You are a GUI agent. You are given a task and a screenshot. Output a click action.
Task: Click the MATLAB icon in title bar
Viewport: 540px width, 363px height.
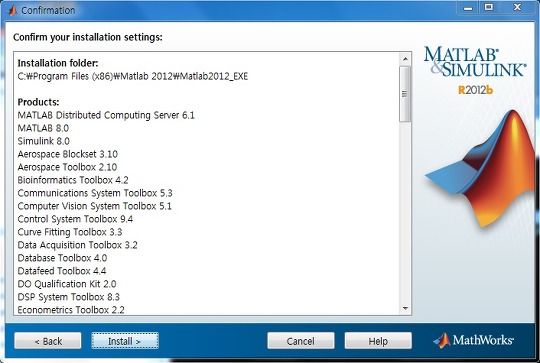coord(12,10)
